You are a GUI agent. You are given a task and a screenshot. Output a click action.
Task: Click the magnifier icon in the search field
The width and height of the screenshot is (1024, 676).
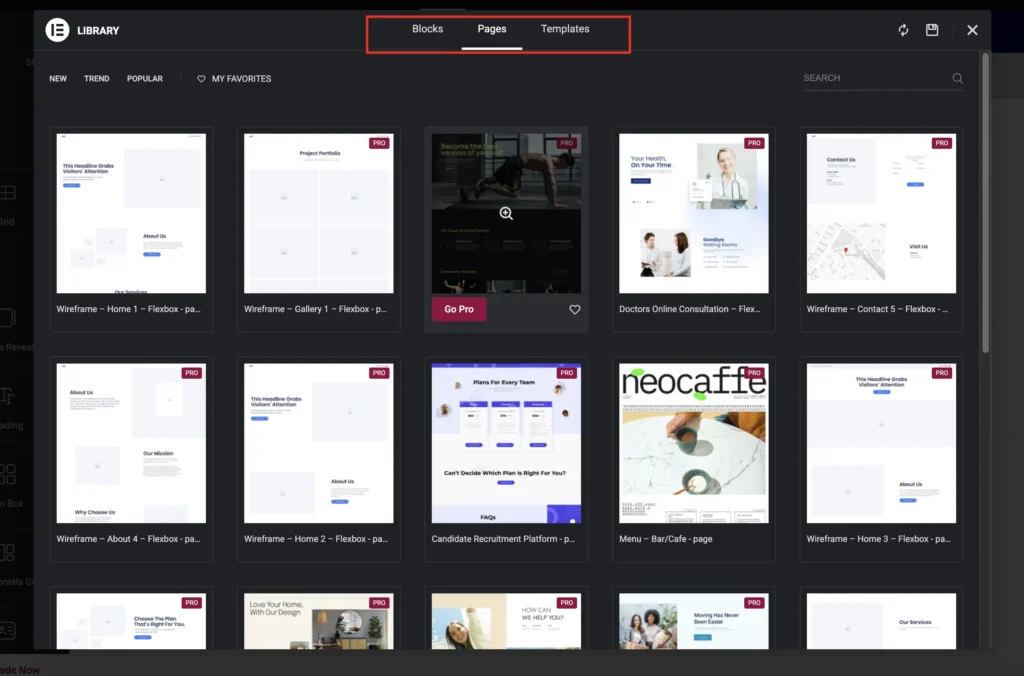coord(956,78)
